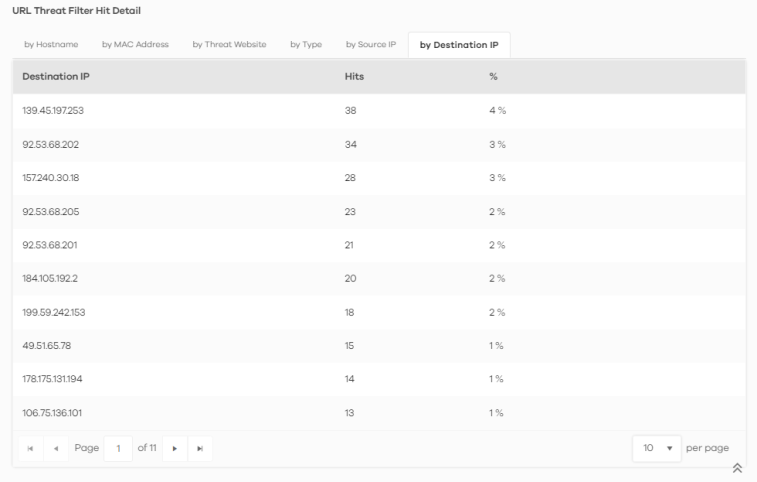Click the page number input field
This screenshot has width=757, height=482.
117,448
